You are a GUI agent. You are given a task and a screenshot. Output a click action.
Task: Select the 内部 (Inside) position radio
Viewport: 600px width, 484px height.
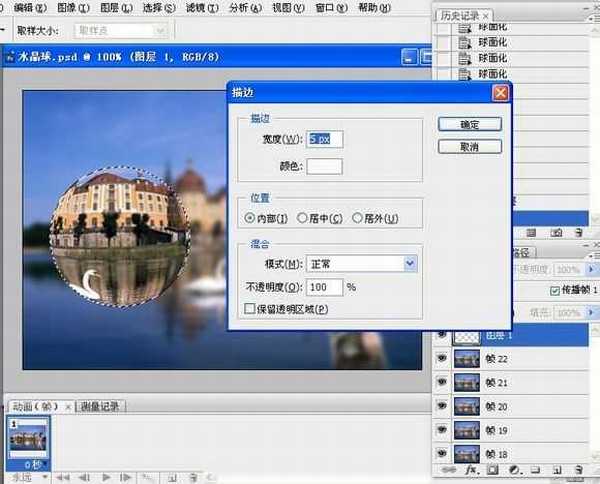point(250,218)
